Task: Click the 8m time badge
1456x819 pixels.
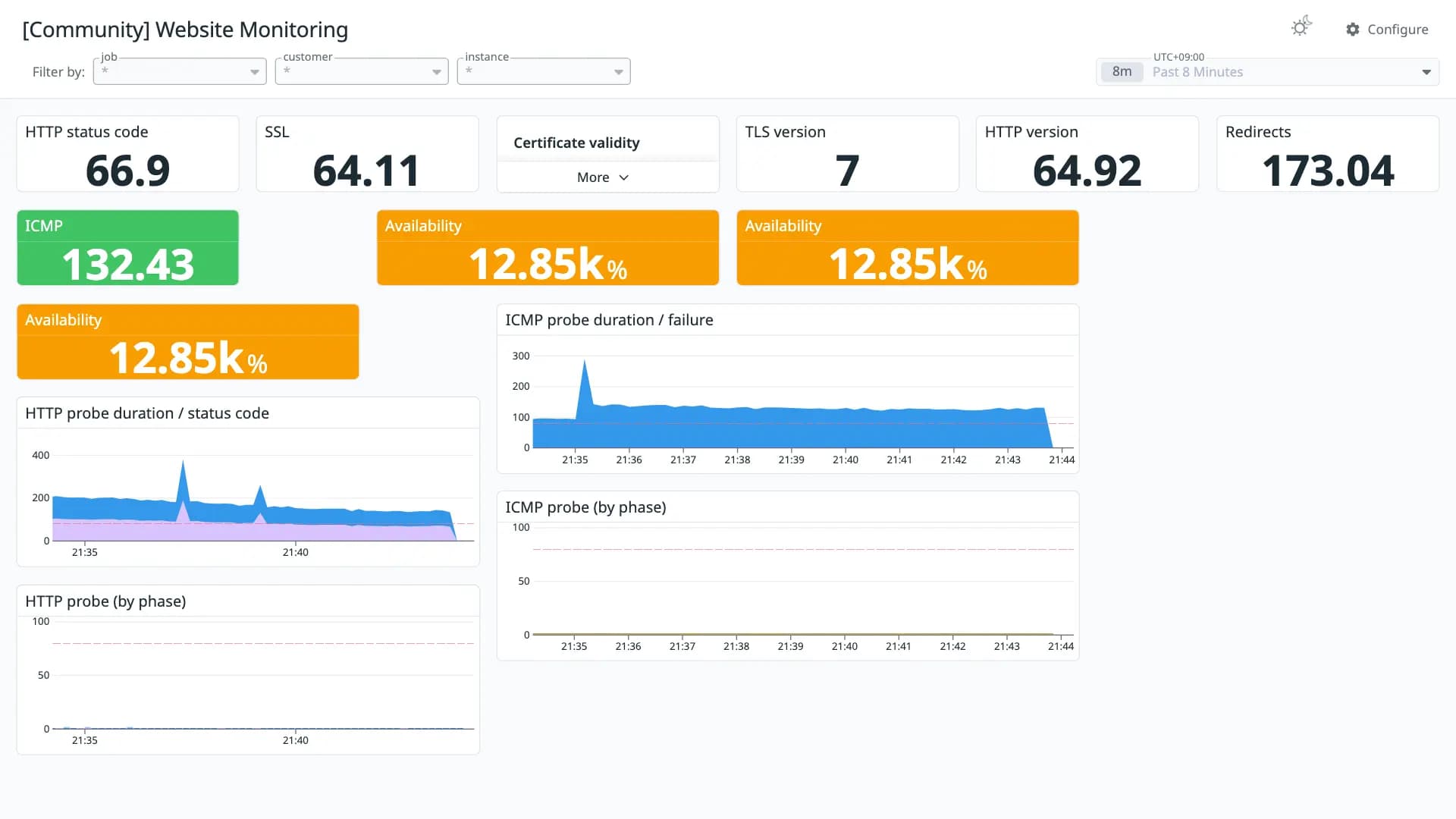Action: 1122,72
